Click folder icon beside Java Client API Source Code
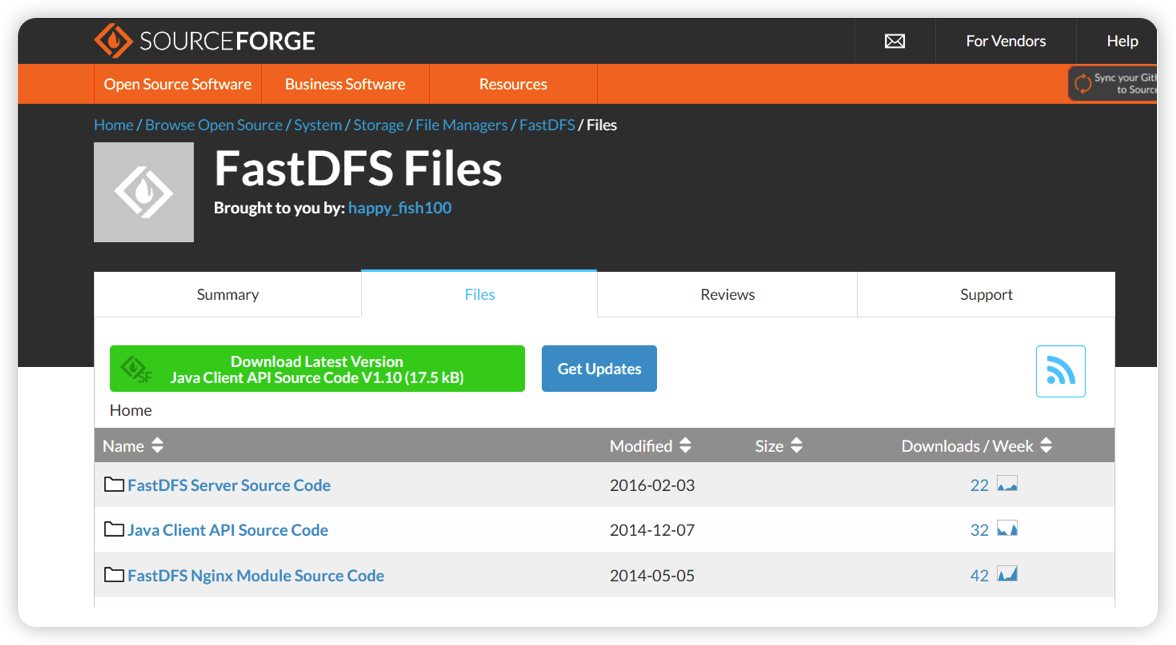The height and width of the screenshot is (645, 1176). (x=114, y=530)
